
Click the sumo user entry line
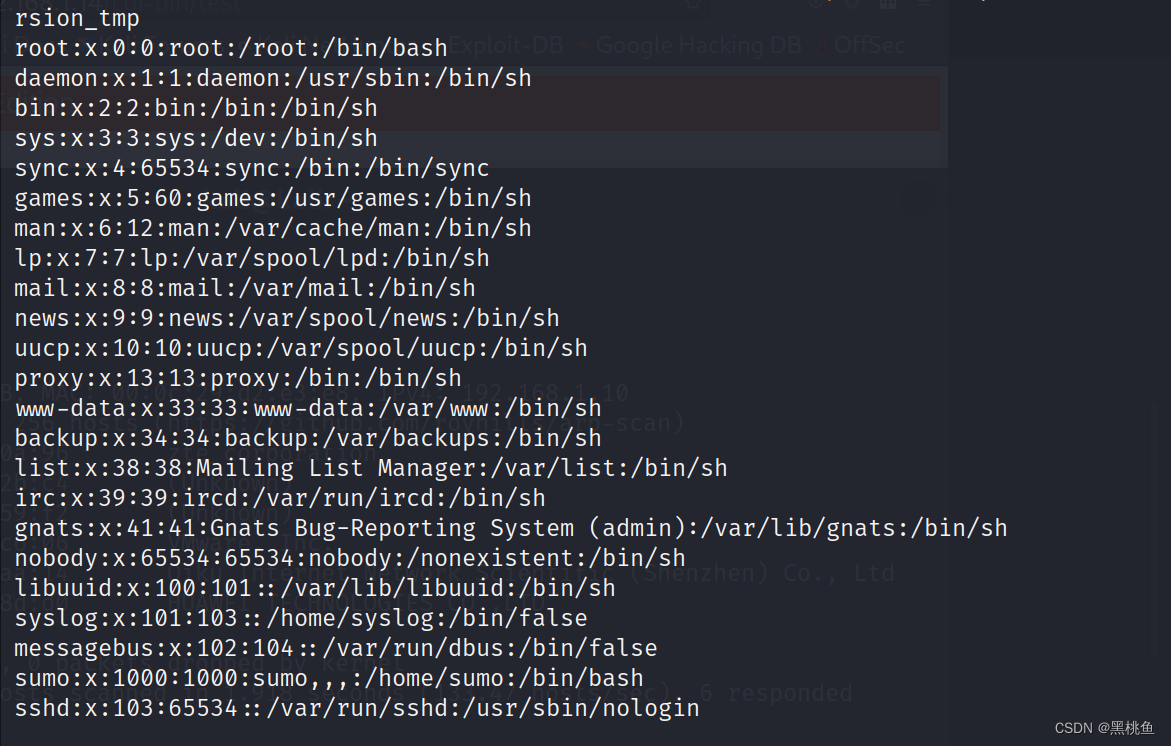click(329, 678)
